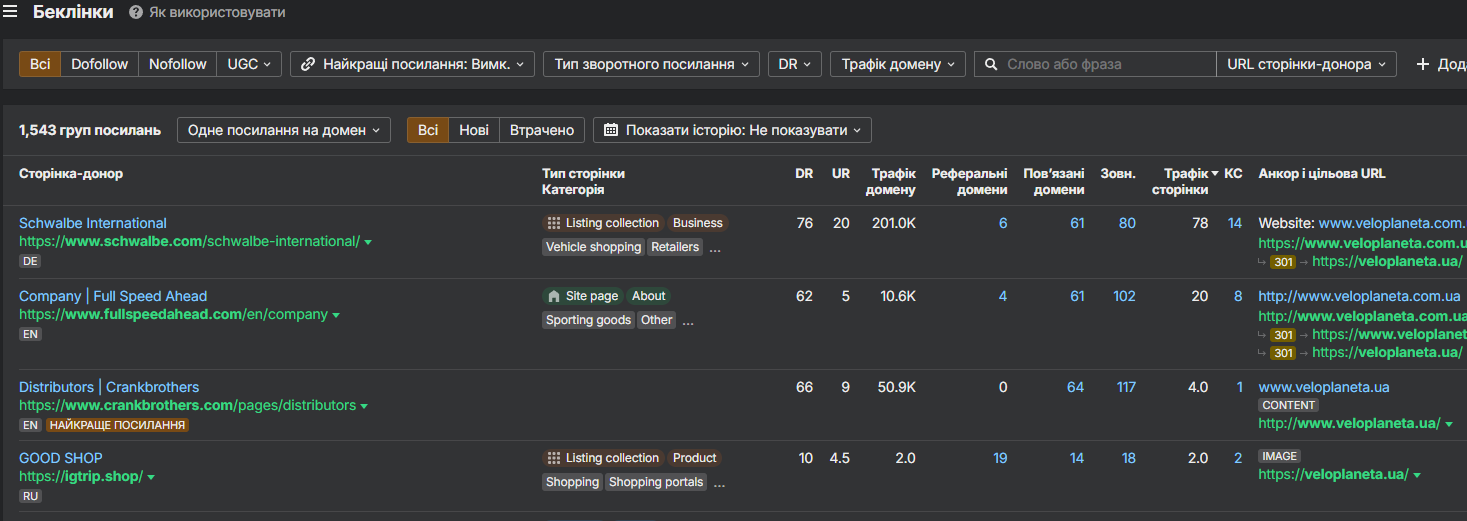The width and height of the screenshot is (1467, 521).
Task: Switch to the Нові tab
Action: (474, 130)
